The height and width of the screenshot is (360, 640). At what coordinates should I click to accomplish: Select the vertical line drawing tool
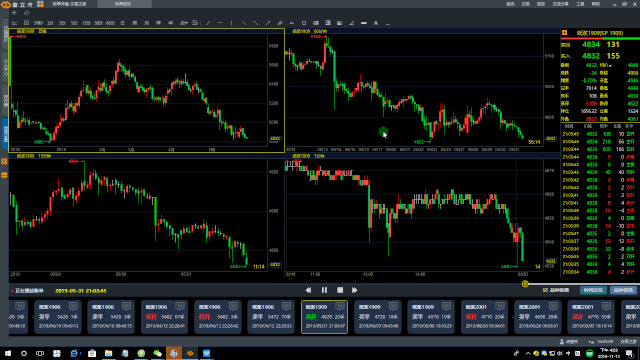pos(231,23)
